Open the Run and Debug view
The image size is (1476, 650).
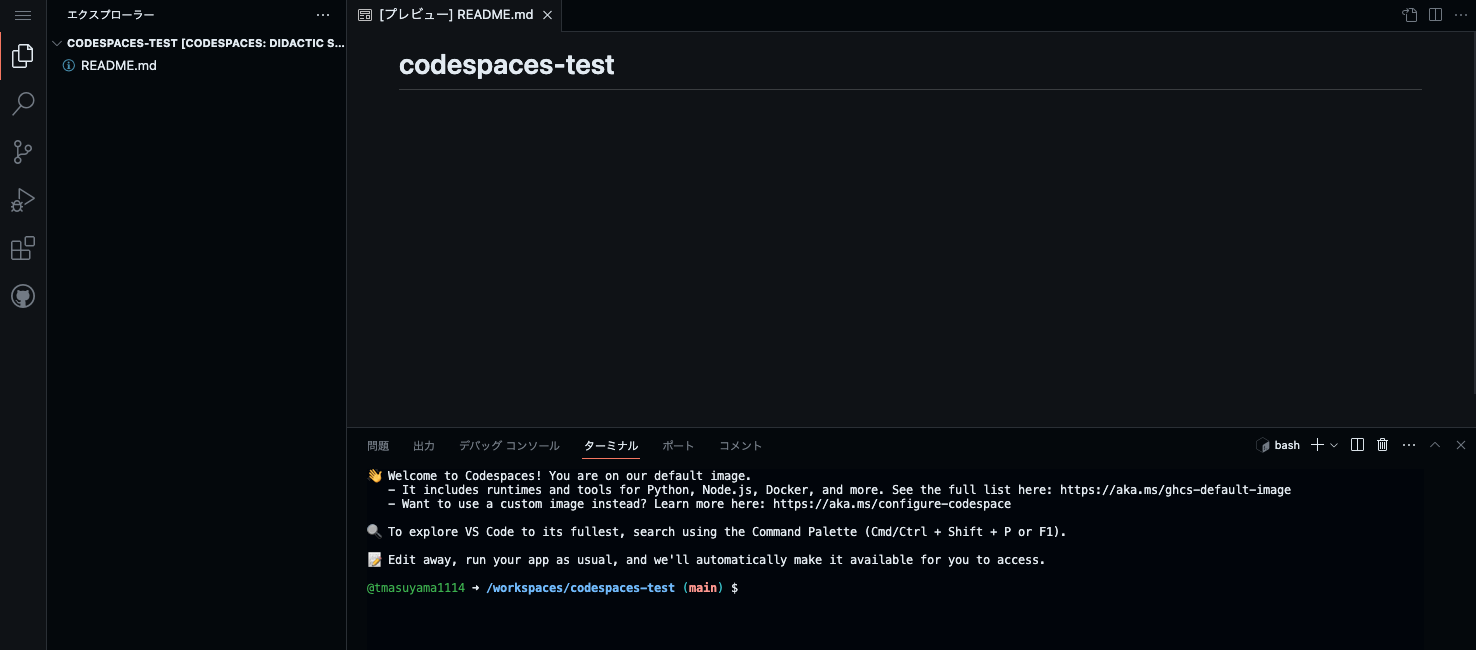(x=23, y=200)
